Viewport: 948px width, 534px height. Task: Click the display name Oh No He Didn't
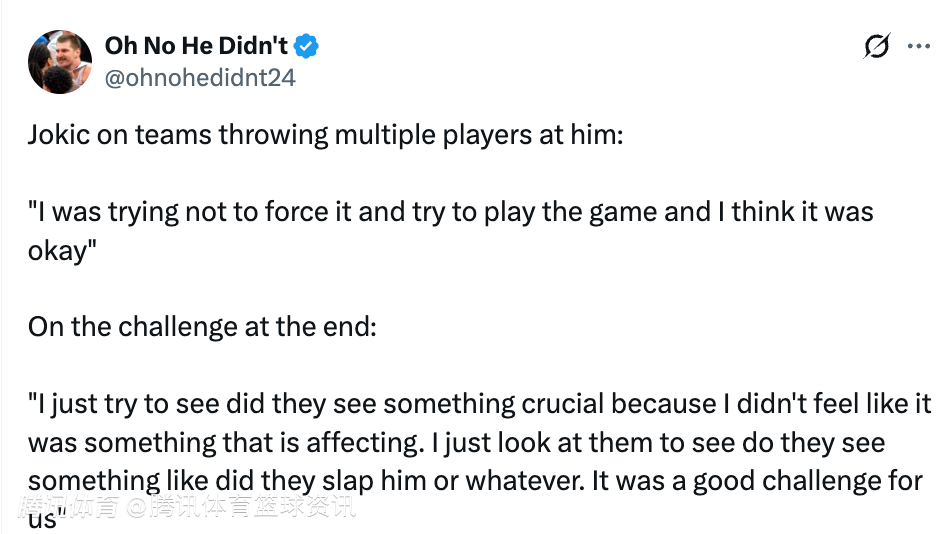tap(196, 45)
